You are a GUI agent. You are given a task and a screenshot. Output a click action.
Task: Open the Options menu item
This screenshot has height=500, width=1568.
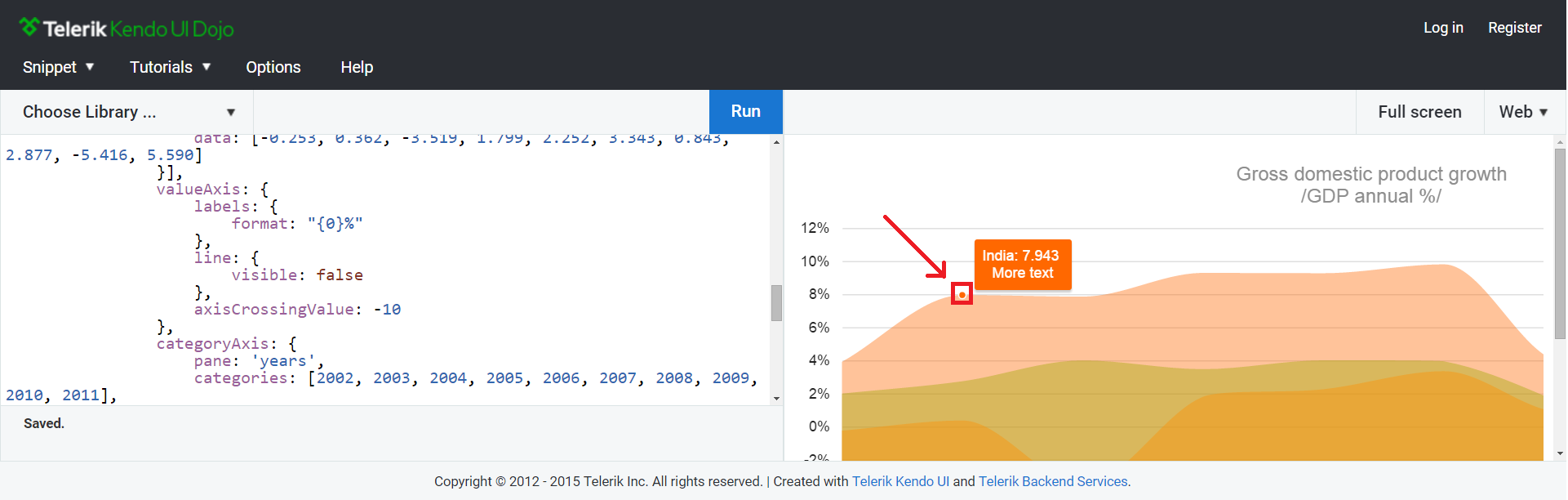[273, 67]
